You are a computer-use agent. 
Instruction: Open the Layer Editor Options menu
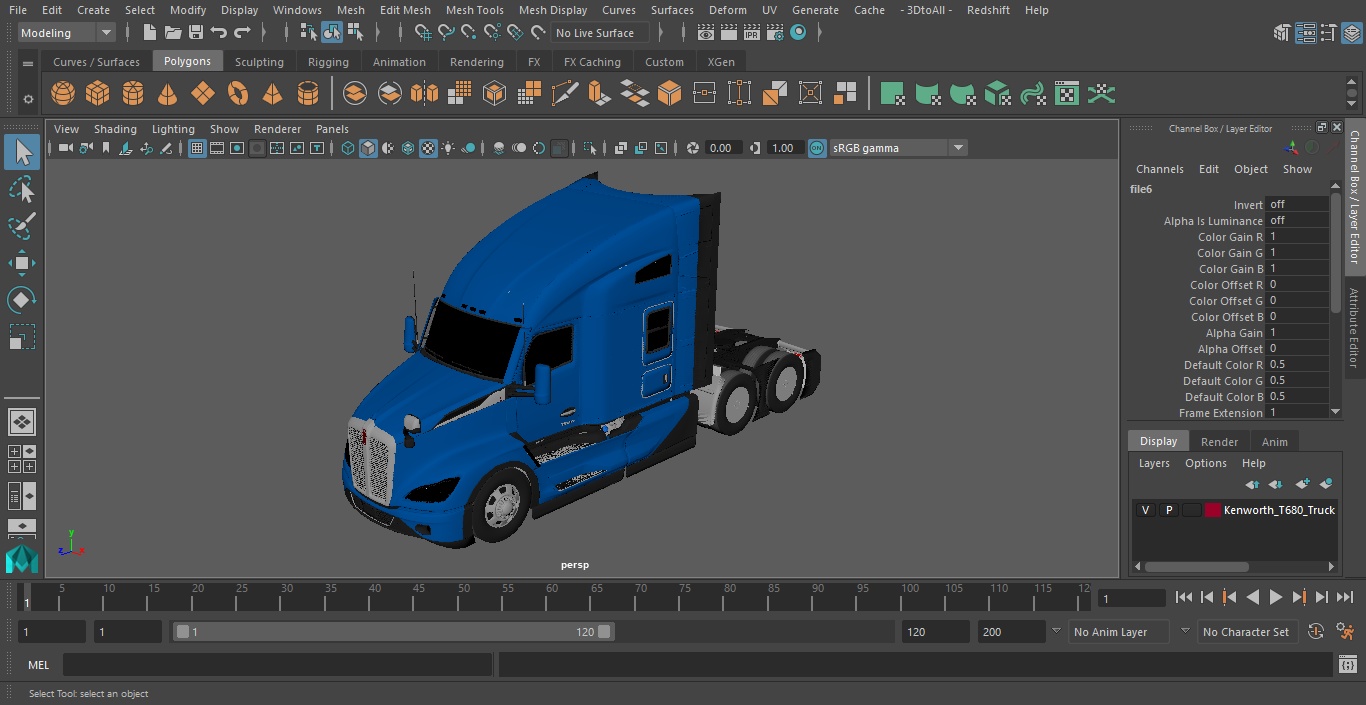(x=1205, y=463)
